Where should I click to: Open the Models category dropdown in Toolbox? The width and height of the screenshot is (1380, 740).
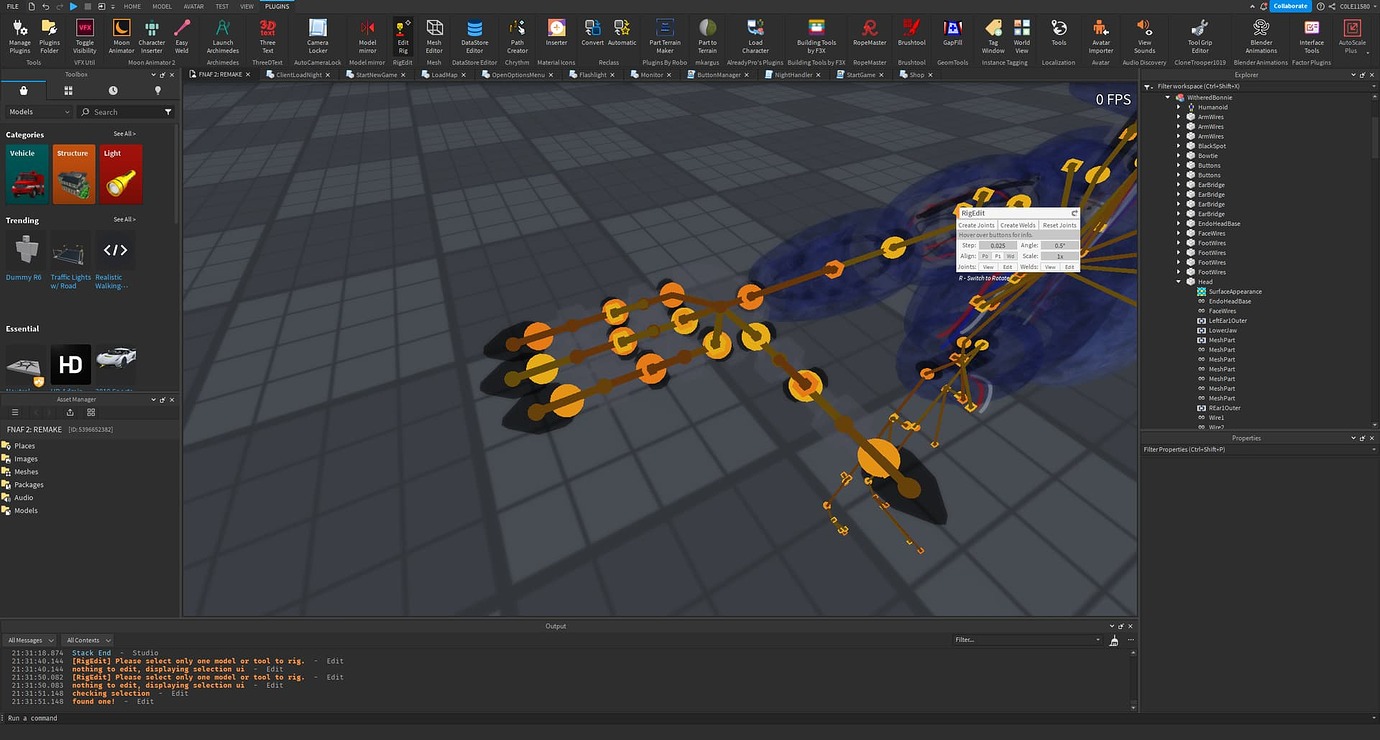[39, 112]
